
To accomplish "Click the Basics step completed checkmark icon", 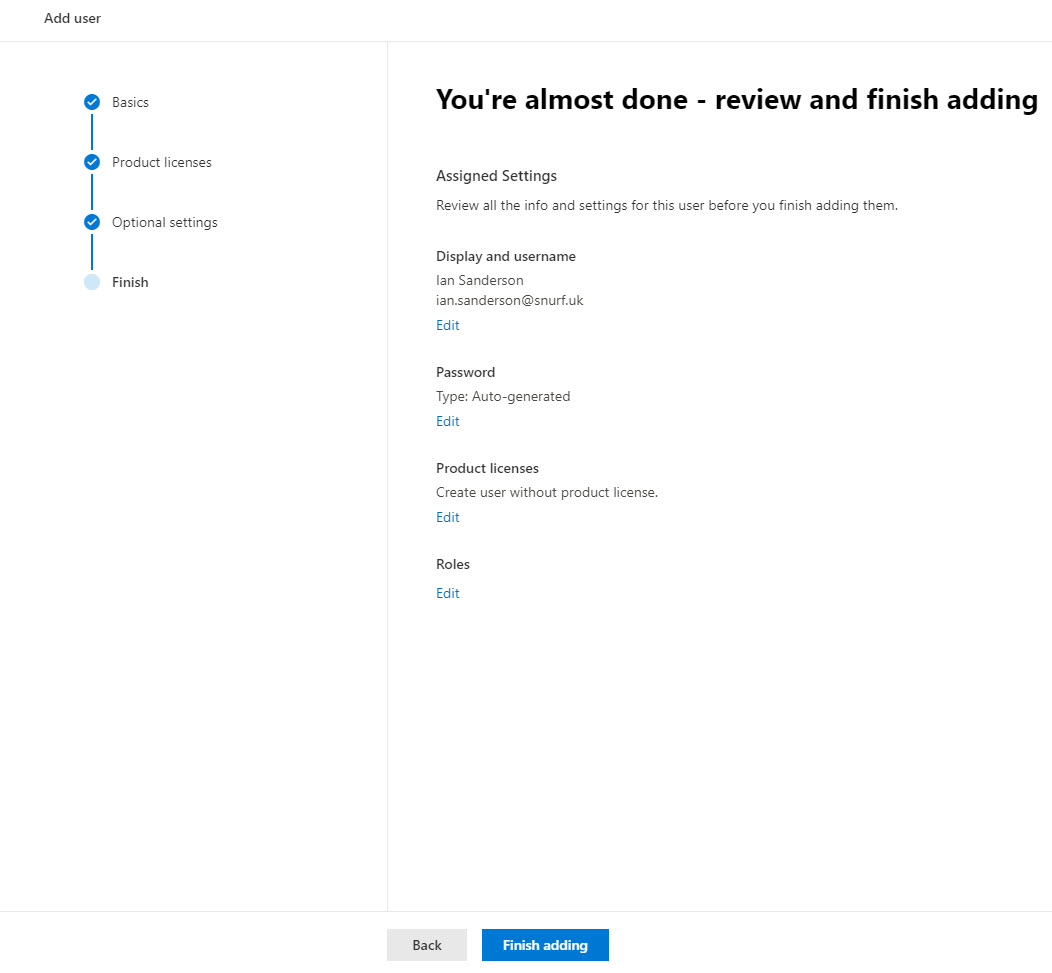I will pyautogui.click(x=92, y=102).
